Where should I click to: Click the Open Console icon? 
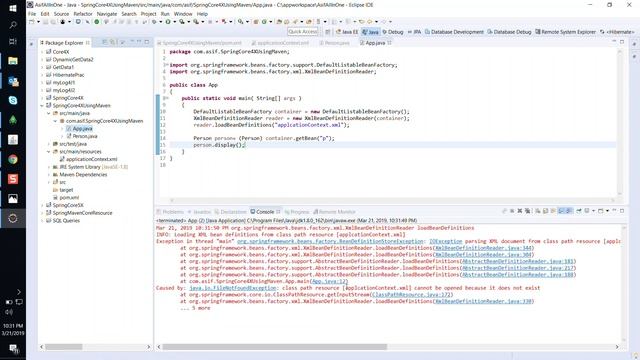pos(600,211)
